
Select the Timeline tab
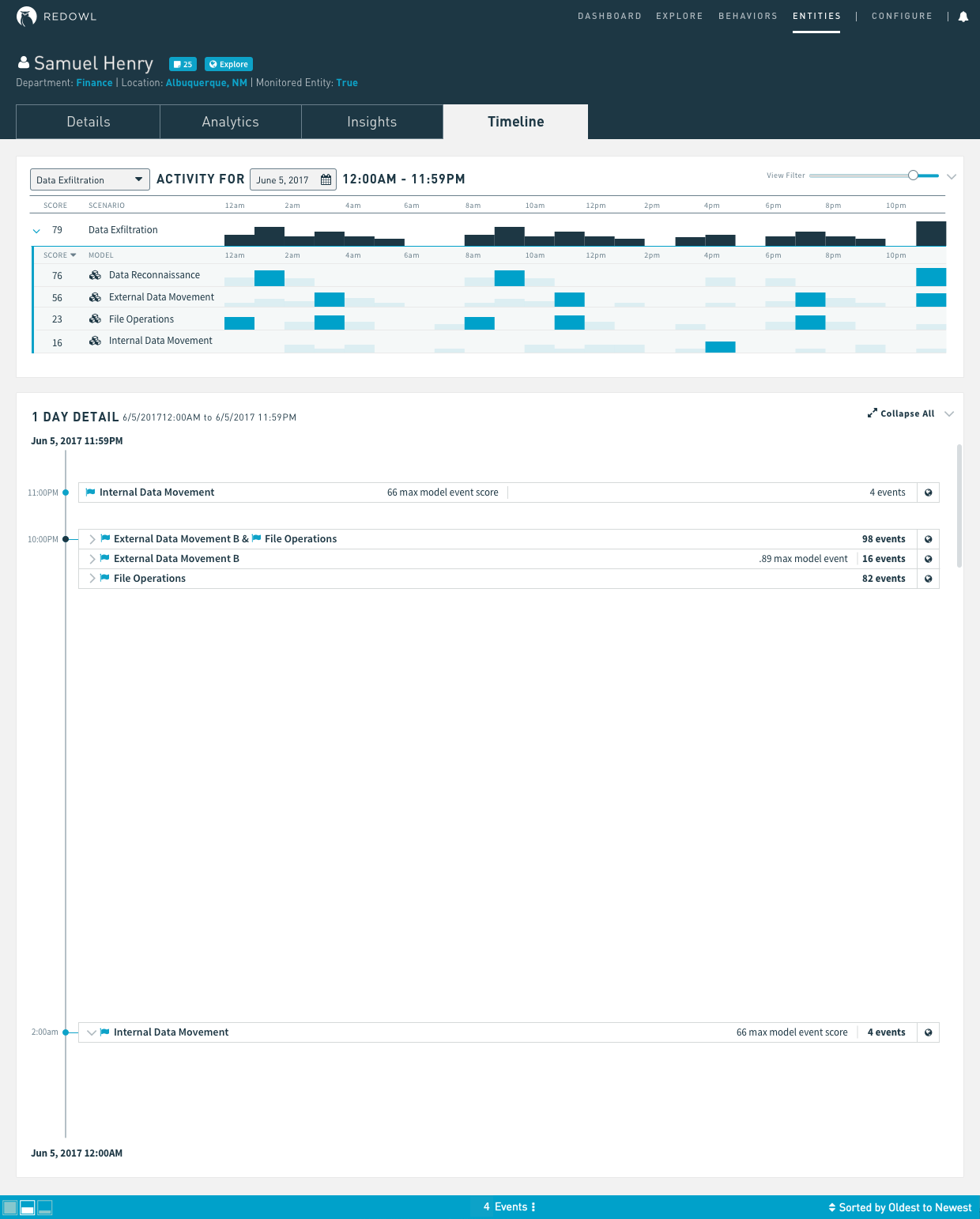coord(516,122)
